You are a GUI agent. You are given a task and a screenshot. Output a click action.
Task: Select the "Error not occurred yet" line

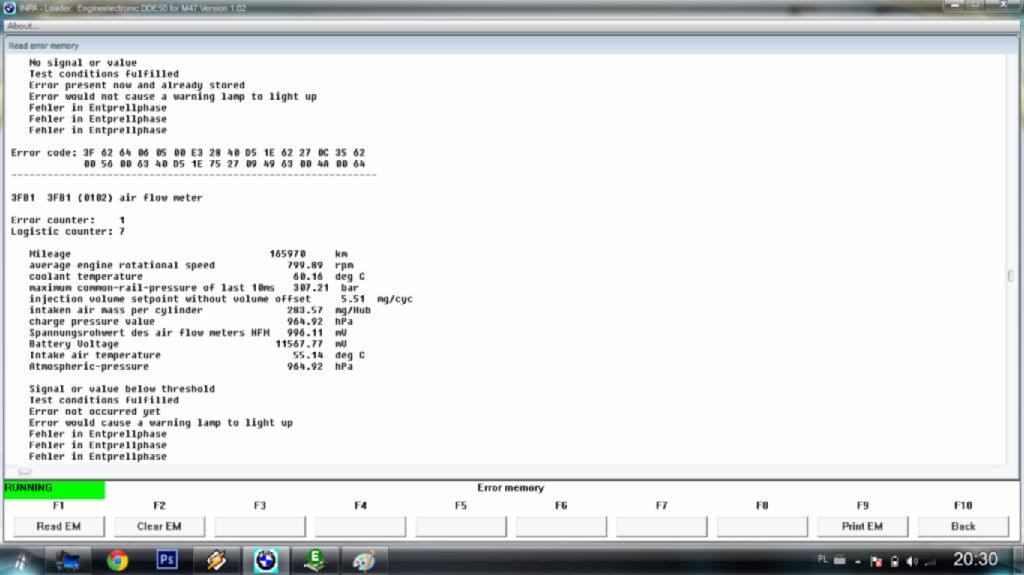tap(95, 412)
